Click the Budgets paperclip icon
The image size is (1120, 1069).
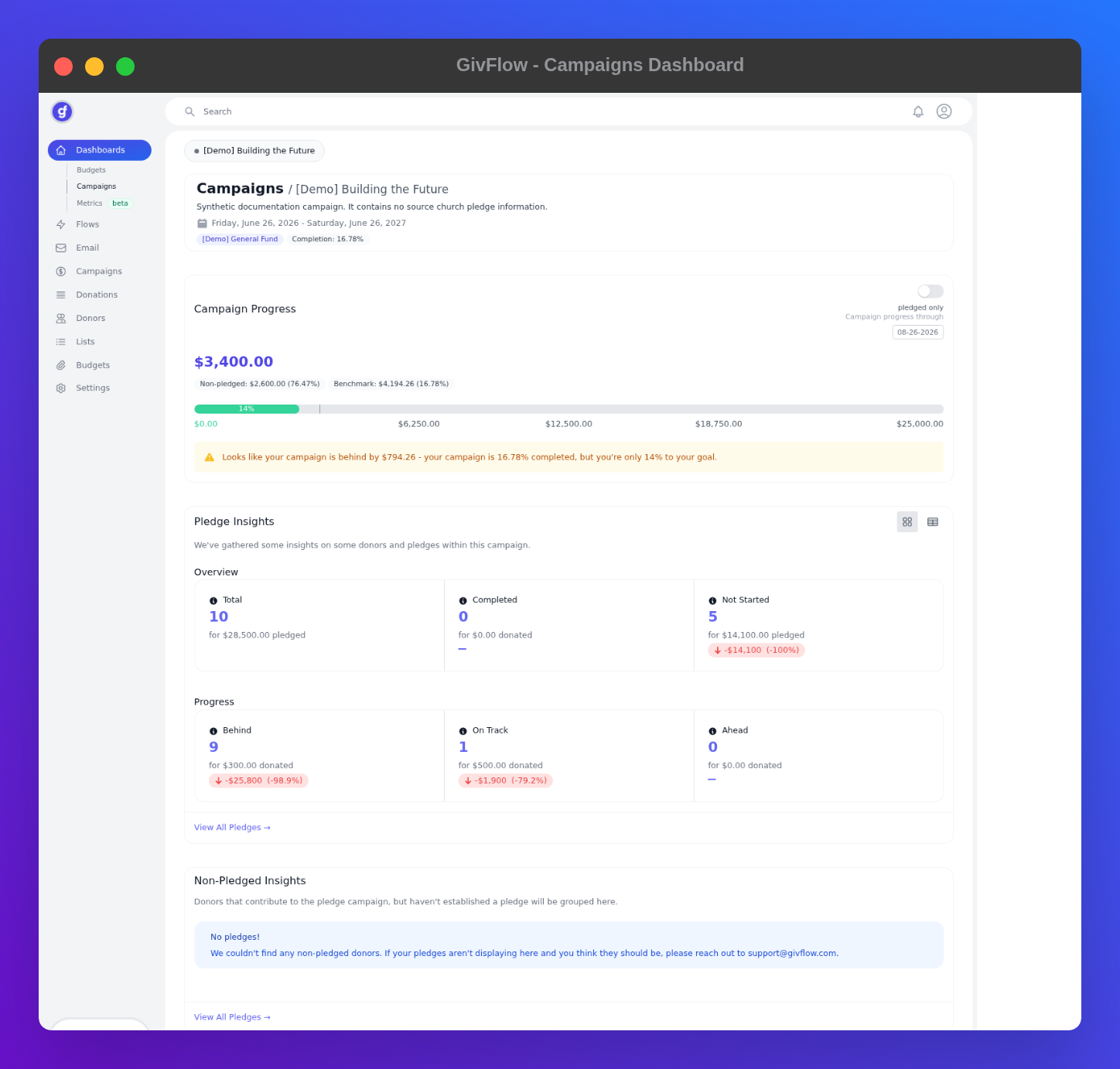(61, 365)
